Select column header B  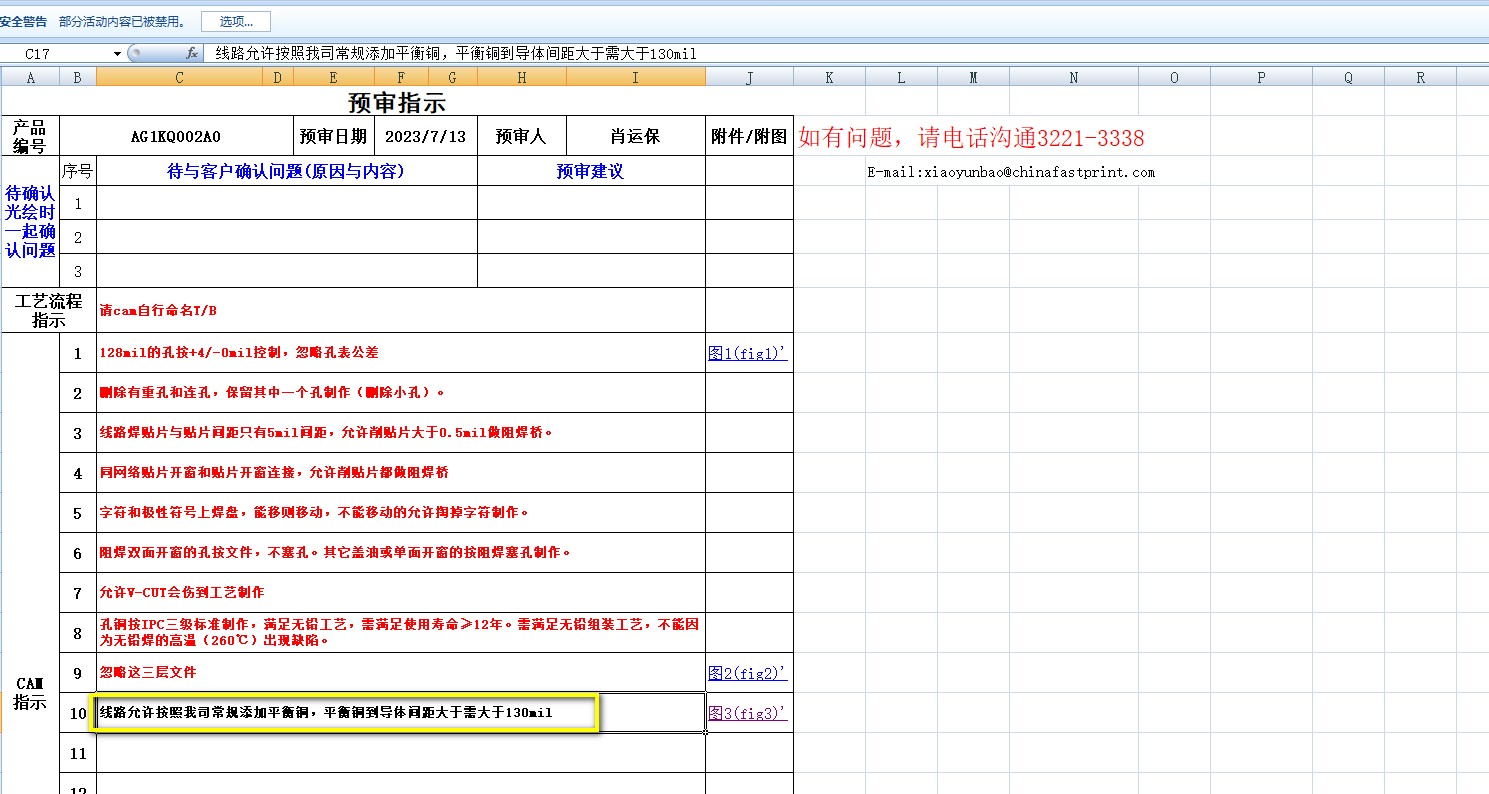coord(78,77)
